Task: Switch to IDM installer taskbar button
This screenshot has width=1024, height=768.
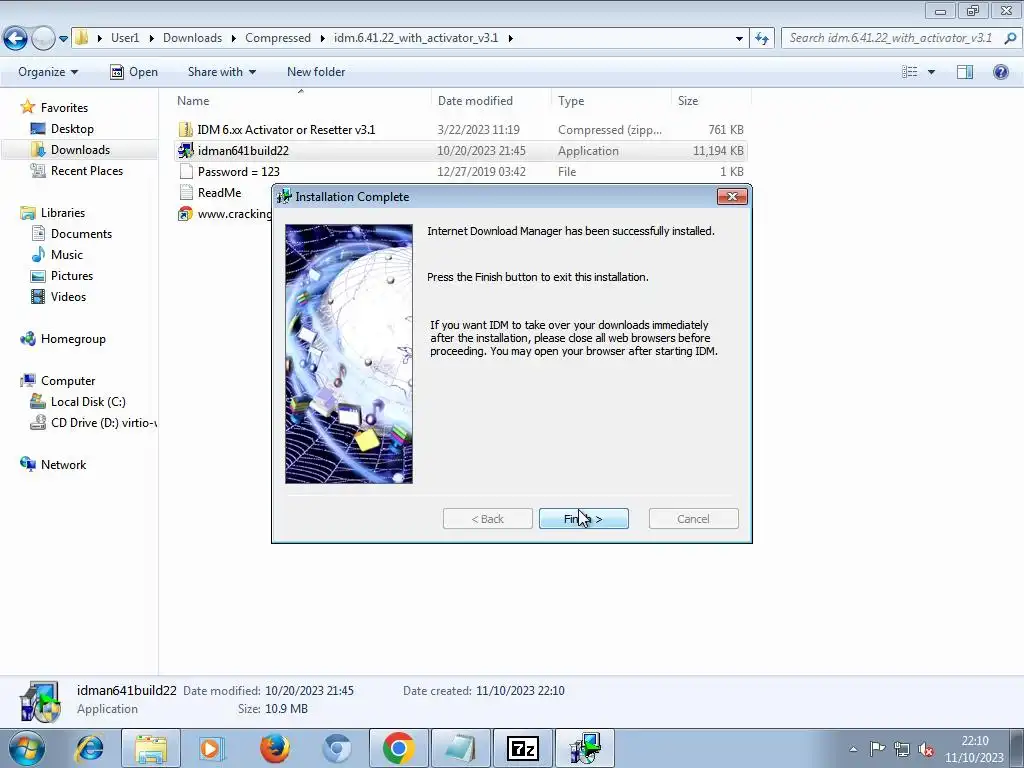Action: click(584, 748)
